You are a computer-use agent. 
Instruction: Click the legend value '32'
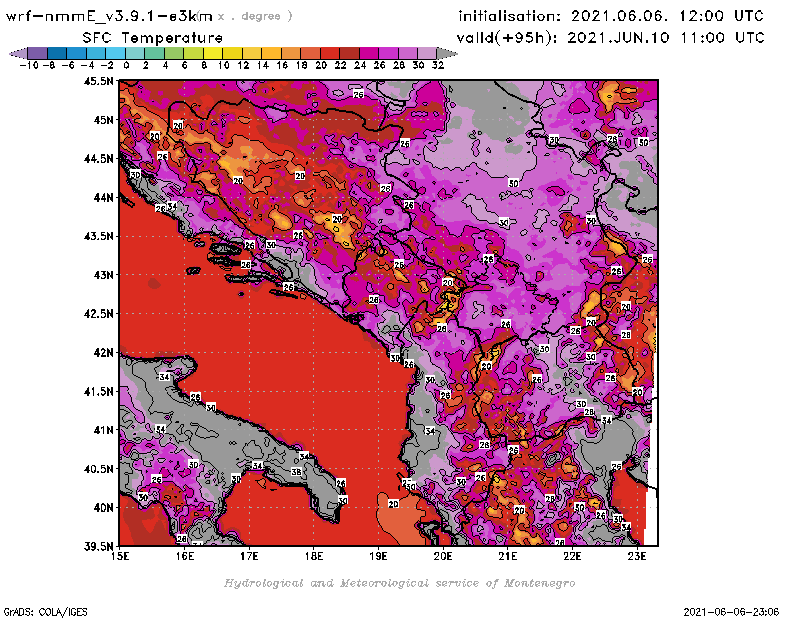pos(437,65)
